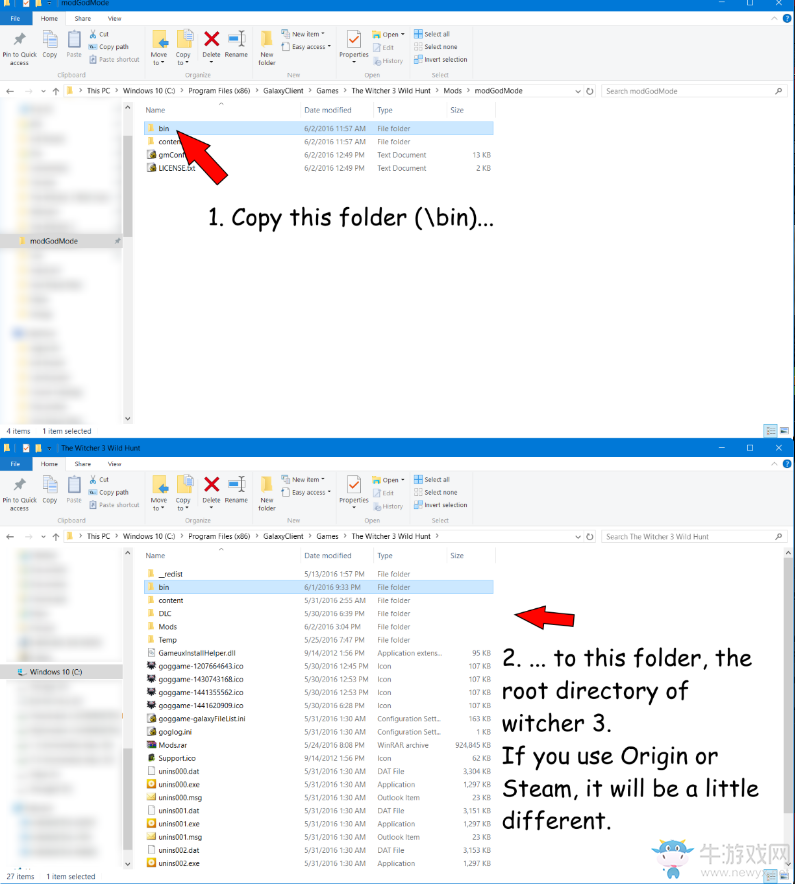795x884 pixels.
Task: Click Copy icon in modGodMode window ribbon
Action: tap(50, 45)
